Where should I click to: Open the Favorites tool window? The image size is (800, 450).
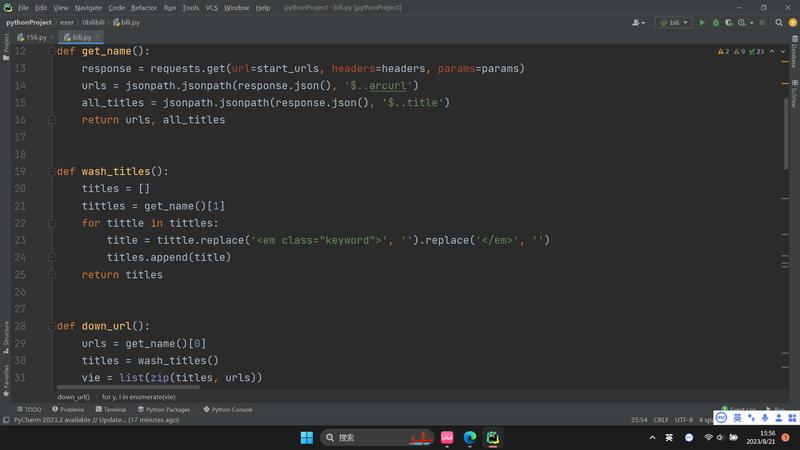[6, 381]
